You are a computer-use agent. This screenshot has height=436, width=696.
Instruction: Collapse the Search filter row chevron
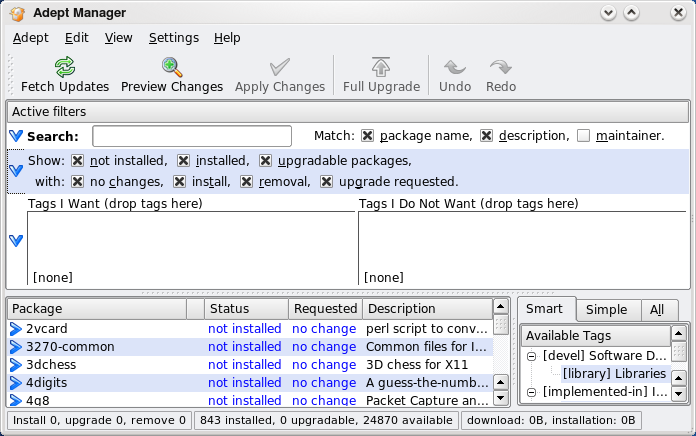coord(16,136)
